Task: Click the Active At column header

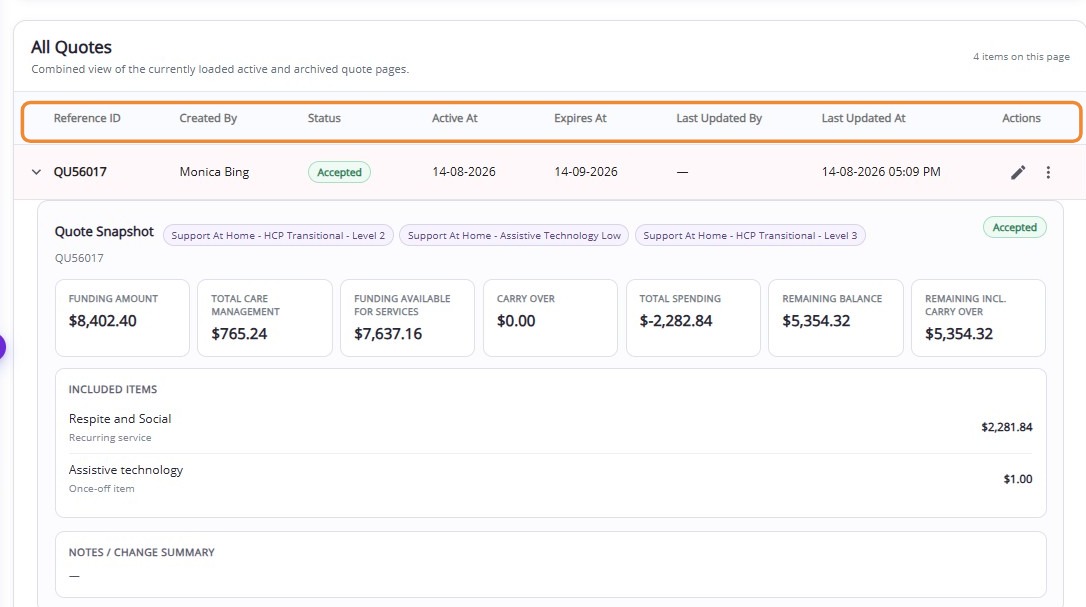Action: point(454,118)
